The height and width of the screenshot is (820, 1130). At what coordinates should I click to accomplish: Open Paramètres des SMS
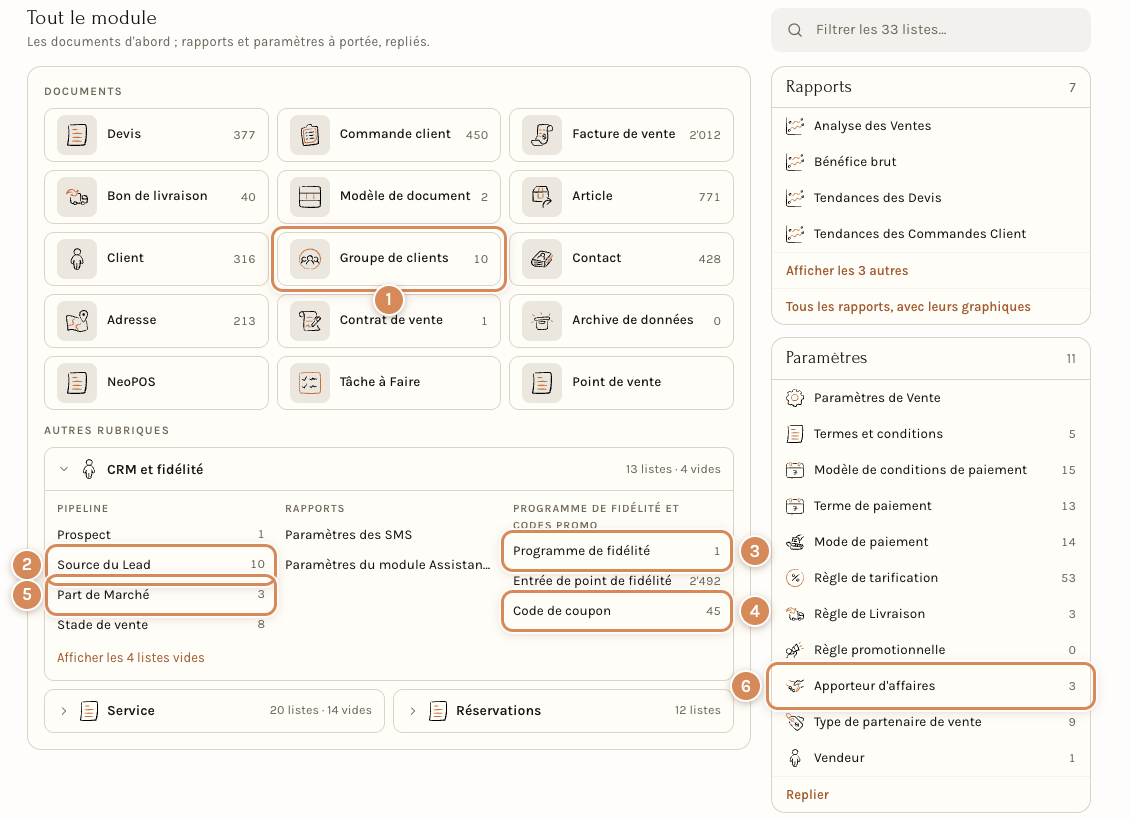(x=348, y=535)
